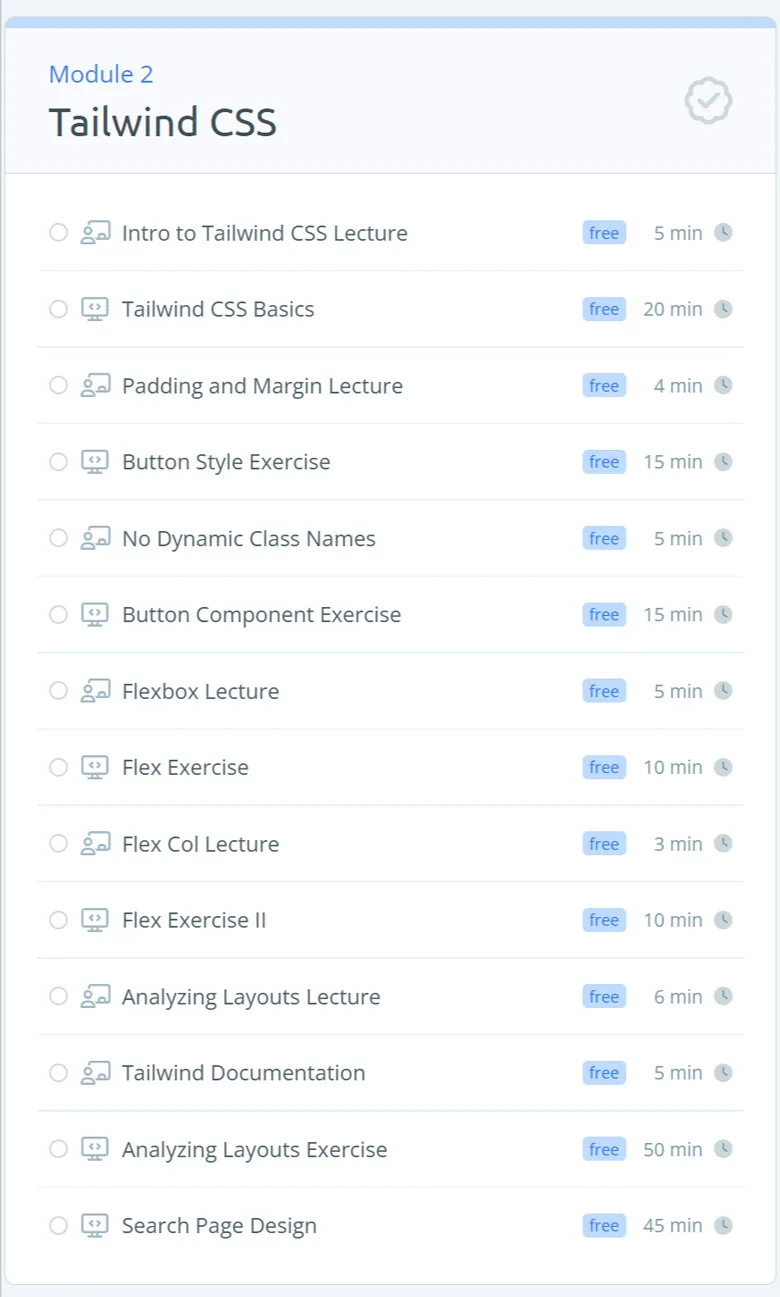Image resolution: width=780 pixels, height=1297 pixels.
Task: Click lecture icon beside No Dynamic Class Names
Action: pos(95,538)
